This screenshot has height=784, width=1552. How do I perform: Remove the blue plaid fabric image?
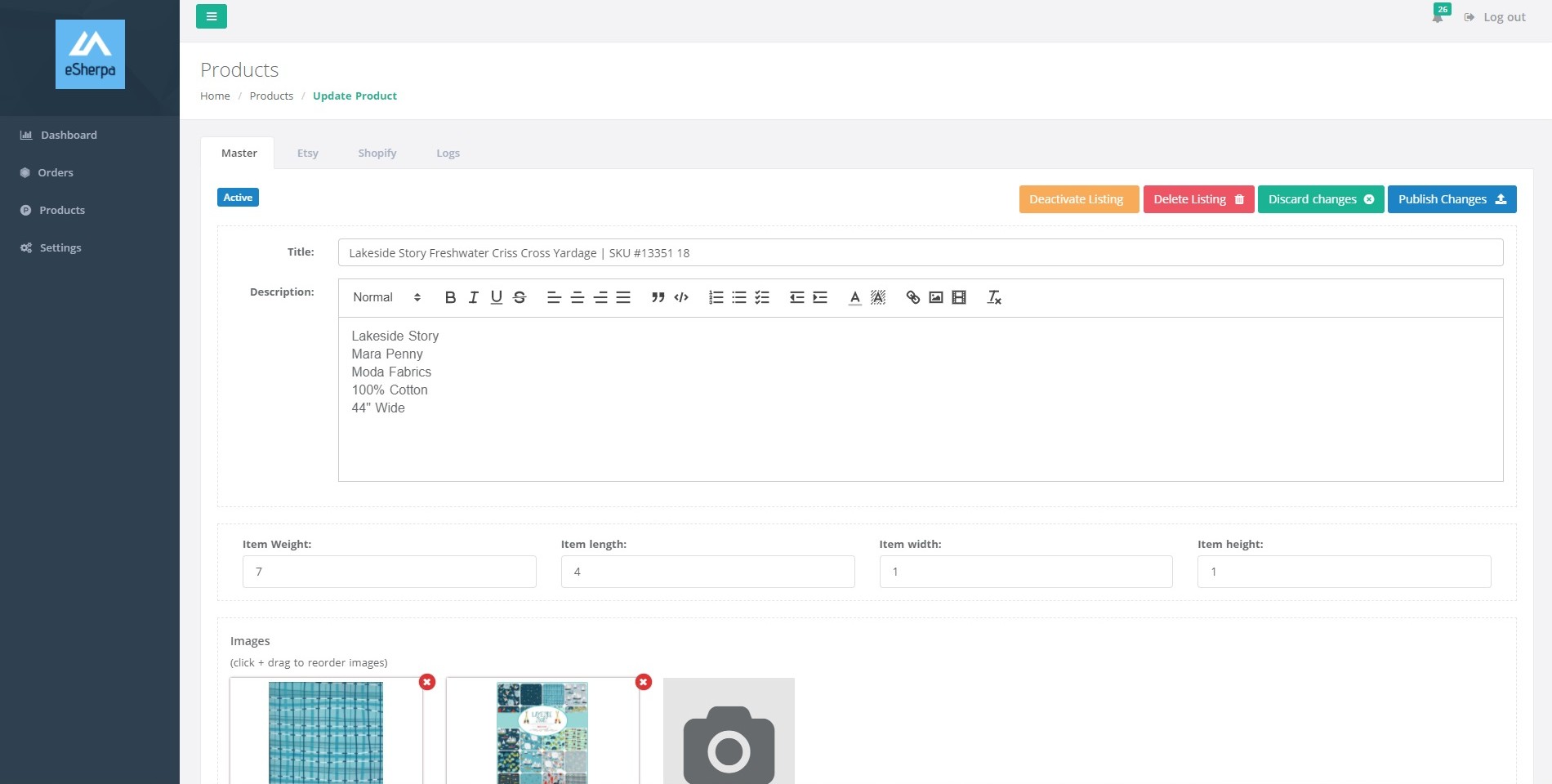coord(427,682)
